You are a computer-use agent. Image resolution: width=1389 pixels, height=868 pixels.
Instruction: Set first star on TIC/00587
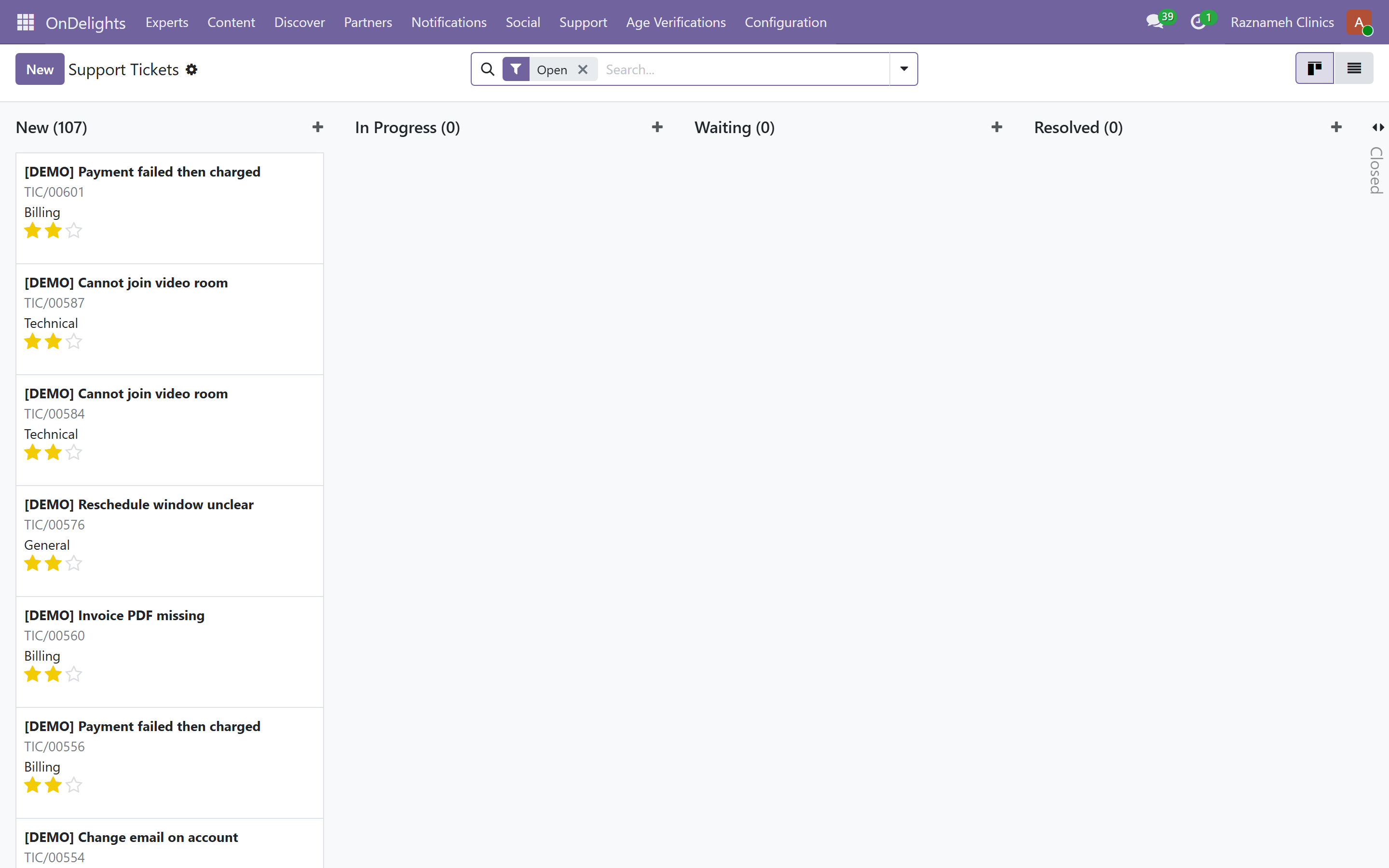tap(33, 341)
